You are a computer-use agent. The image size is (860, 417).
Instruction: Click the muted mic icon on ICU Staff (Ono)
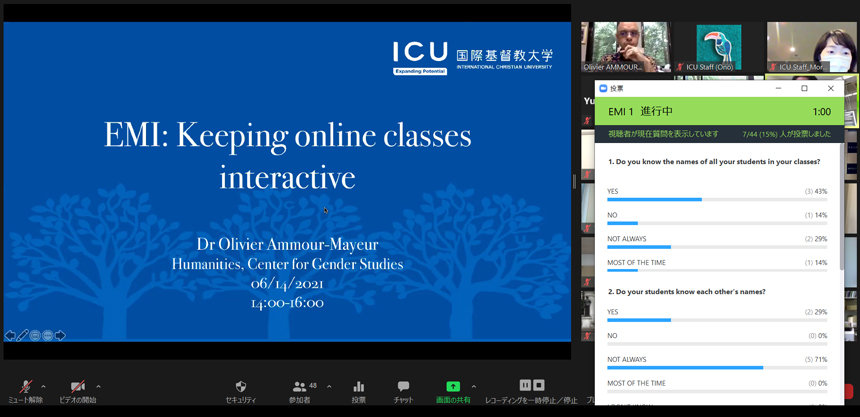pyautogui.click(x=681, y=67)
